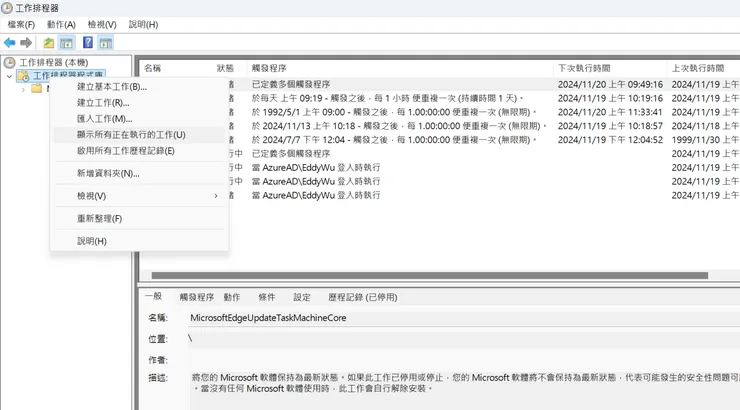Viewport: 740px width, 410px height.
Task: Expand the 檢視(V) submenu in context menu
Action: tap(139, 196)
